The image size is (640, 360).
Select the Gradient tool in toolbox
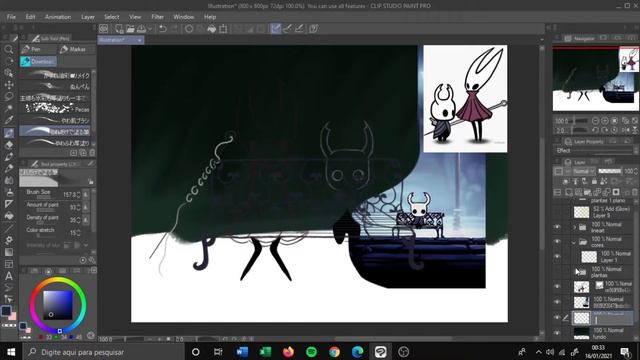click(x=9, y=252)
